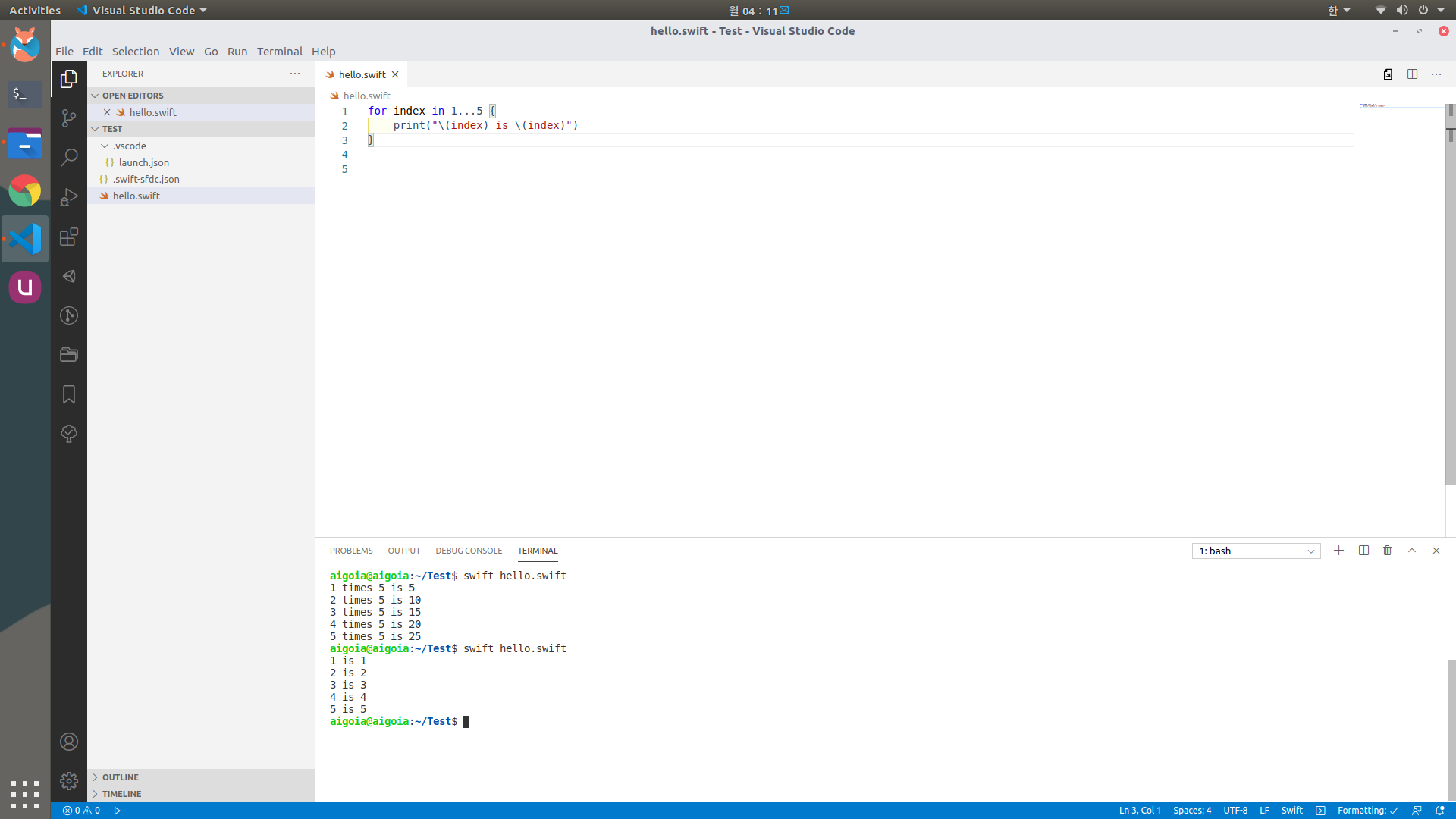Open the Accounts icon in activity bar
Screen dimensions: 1456x819
[x=69, y=742]
